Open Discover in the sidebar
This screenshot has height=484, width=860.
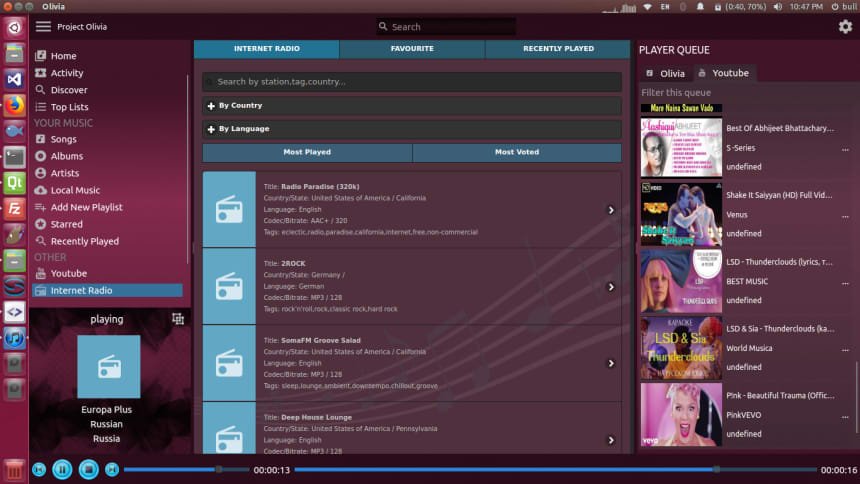[69, 90]
